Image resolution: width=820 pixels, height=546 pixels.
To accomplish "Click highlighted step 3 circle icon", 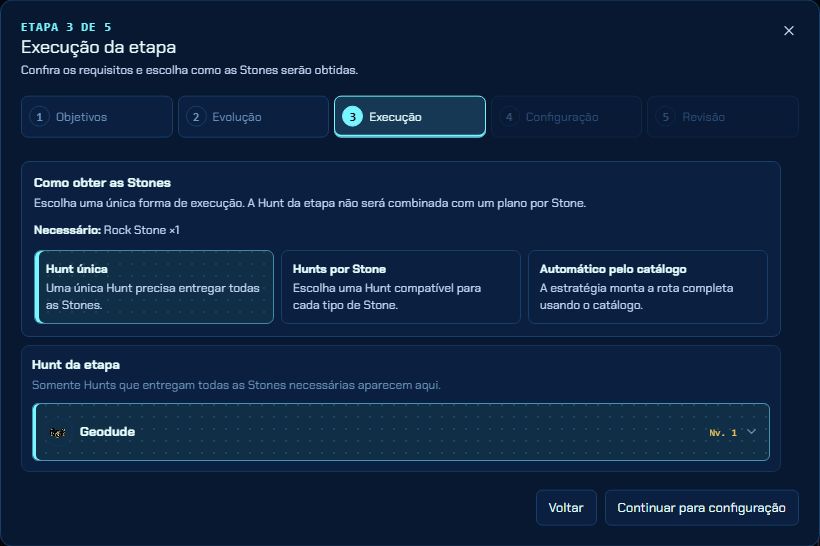I will tap(352, 117).
